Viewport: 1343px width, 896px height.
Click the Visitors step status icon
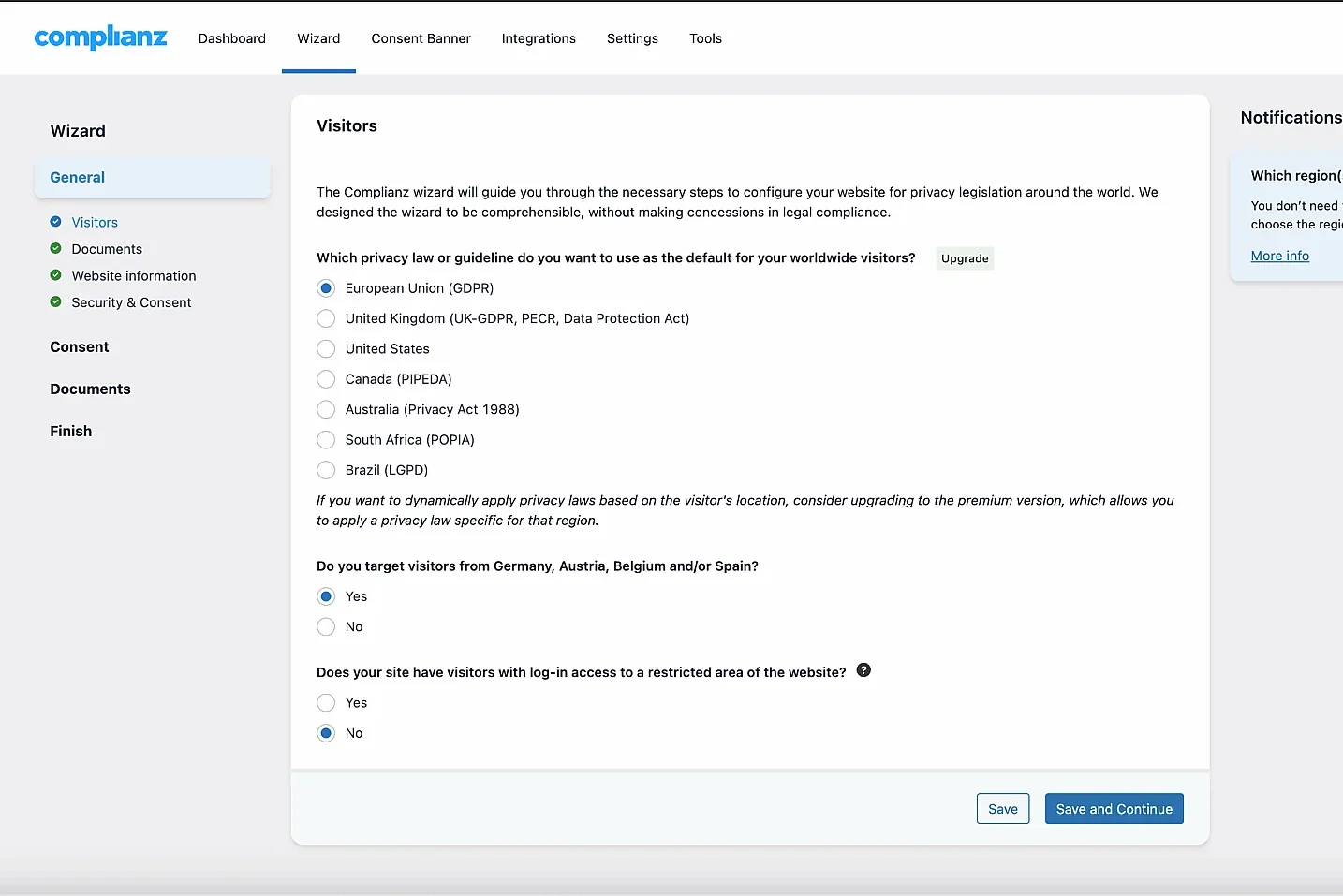[55, 222]
